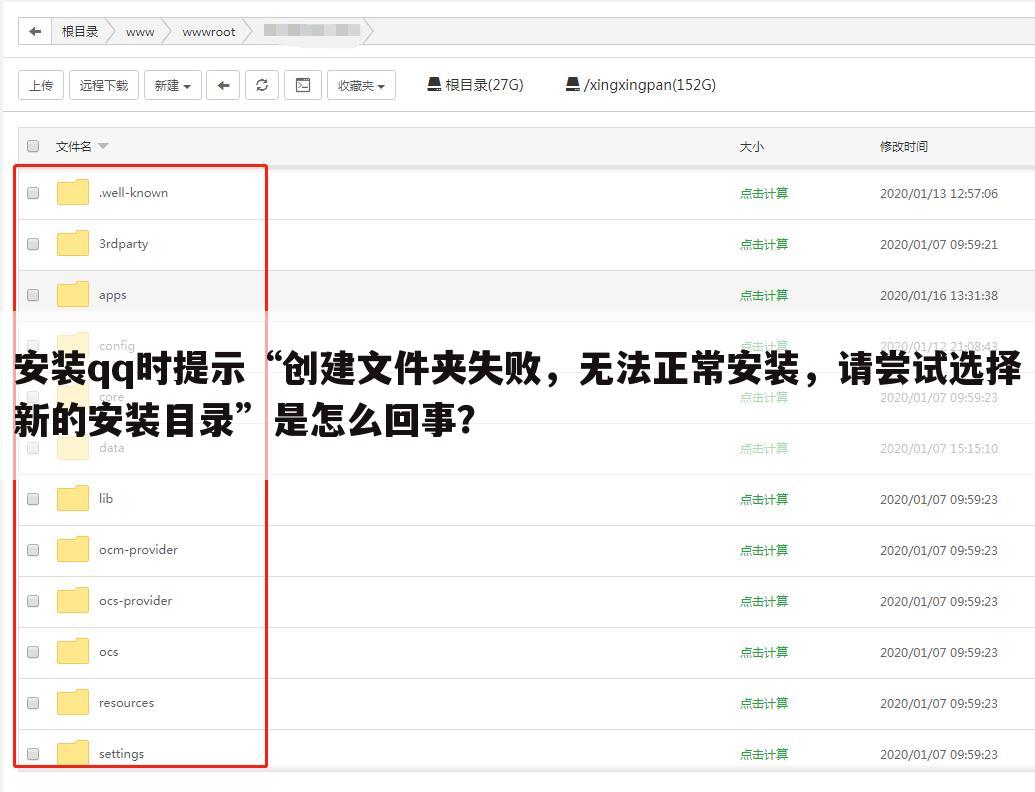1035x792 pixels.
Task: Click the folder icon of the ocs row
Action: point(73,651)
